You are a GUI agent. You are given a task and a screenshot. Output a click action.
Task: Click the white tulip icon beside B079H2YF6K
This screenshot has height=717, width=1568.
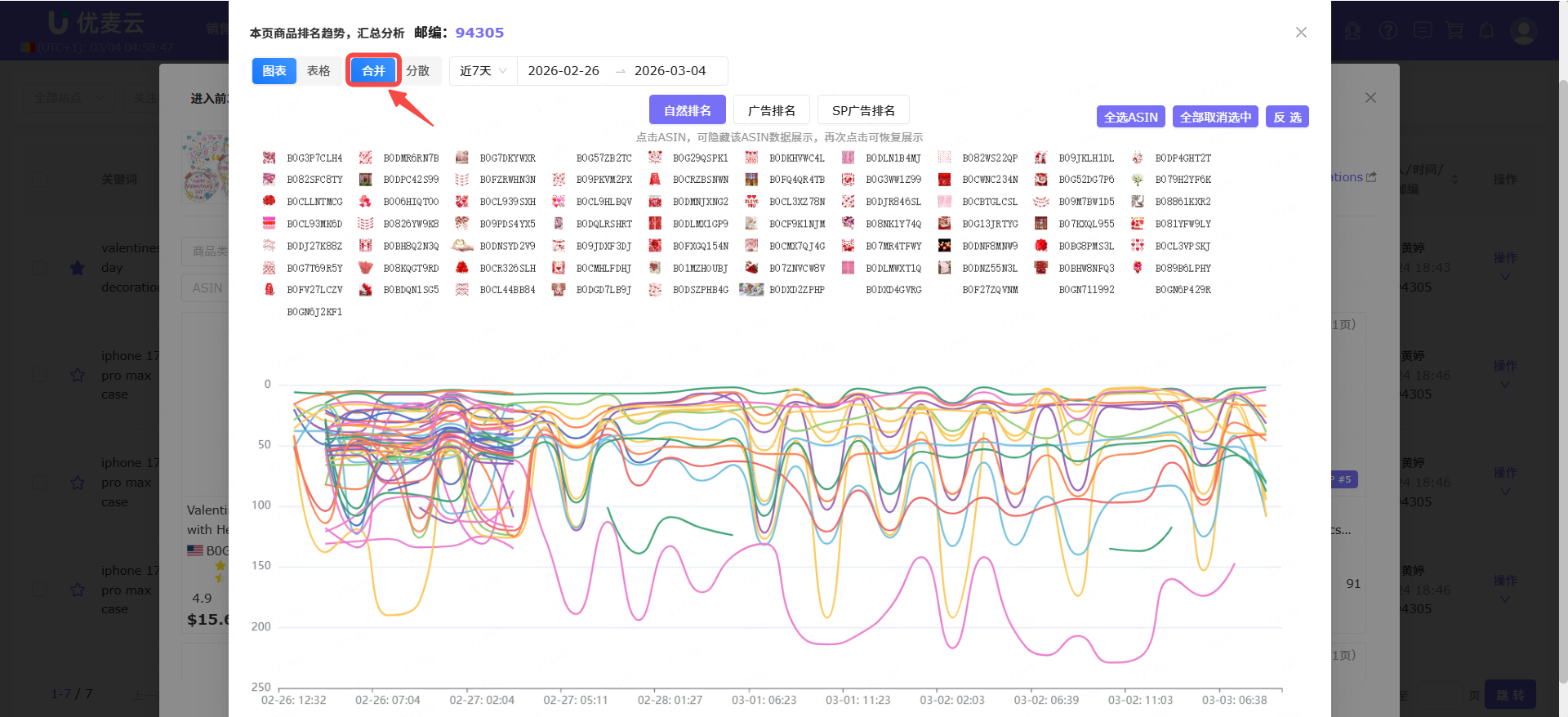(x=1137, y=180)
